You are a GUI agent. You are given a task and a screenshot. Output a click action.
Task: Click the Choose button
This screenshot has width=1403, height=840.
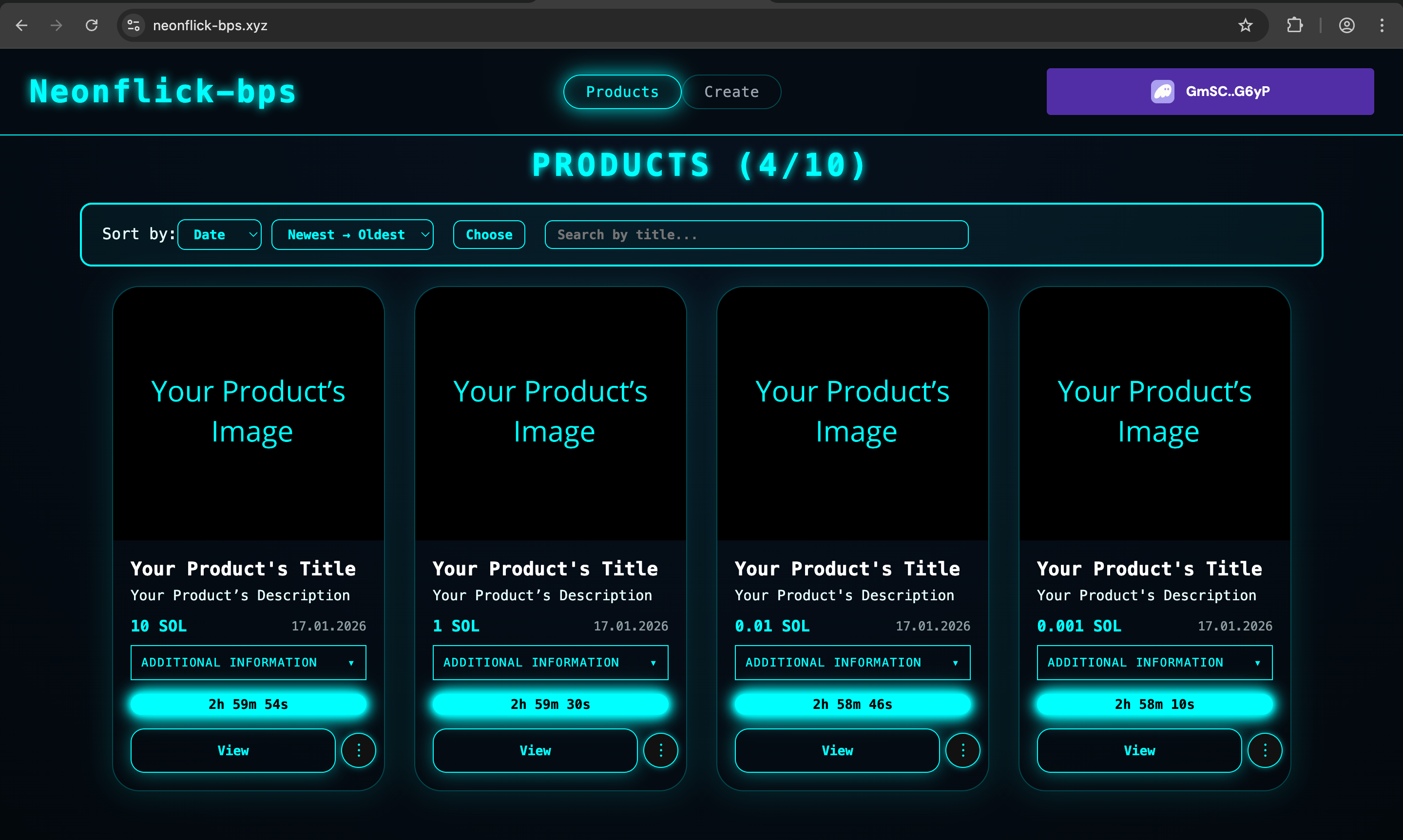(488, 234)
